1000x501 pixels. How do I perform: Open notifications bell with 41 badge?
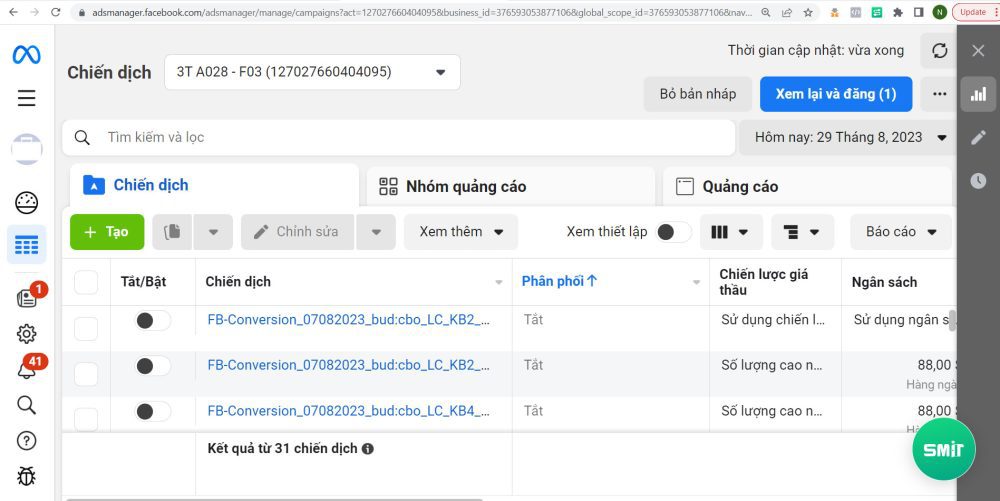[x=27, y=369]
